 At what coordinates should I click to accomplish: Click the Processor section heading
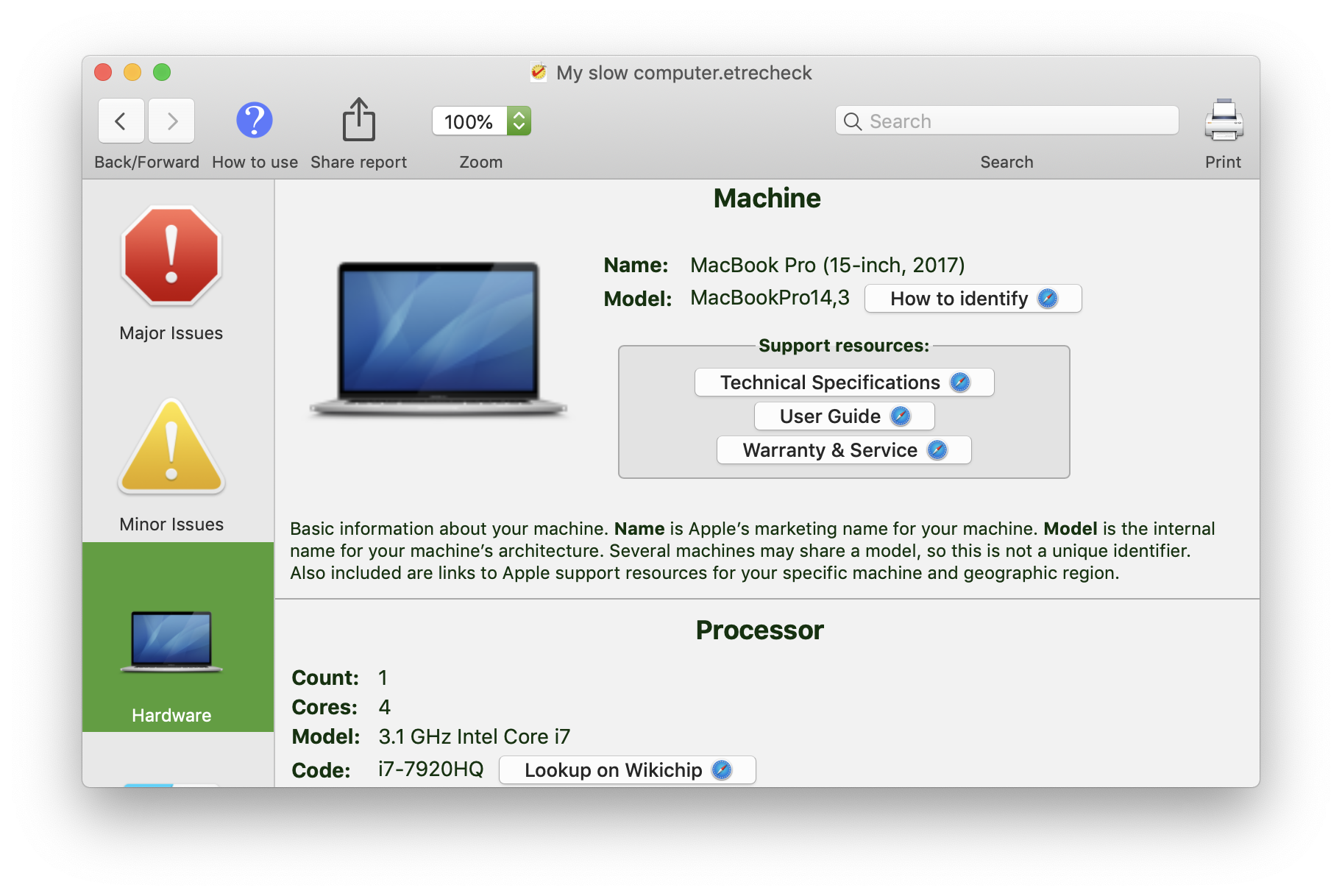(759, 630)
